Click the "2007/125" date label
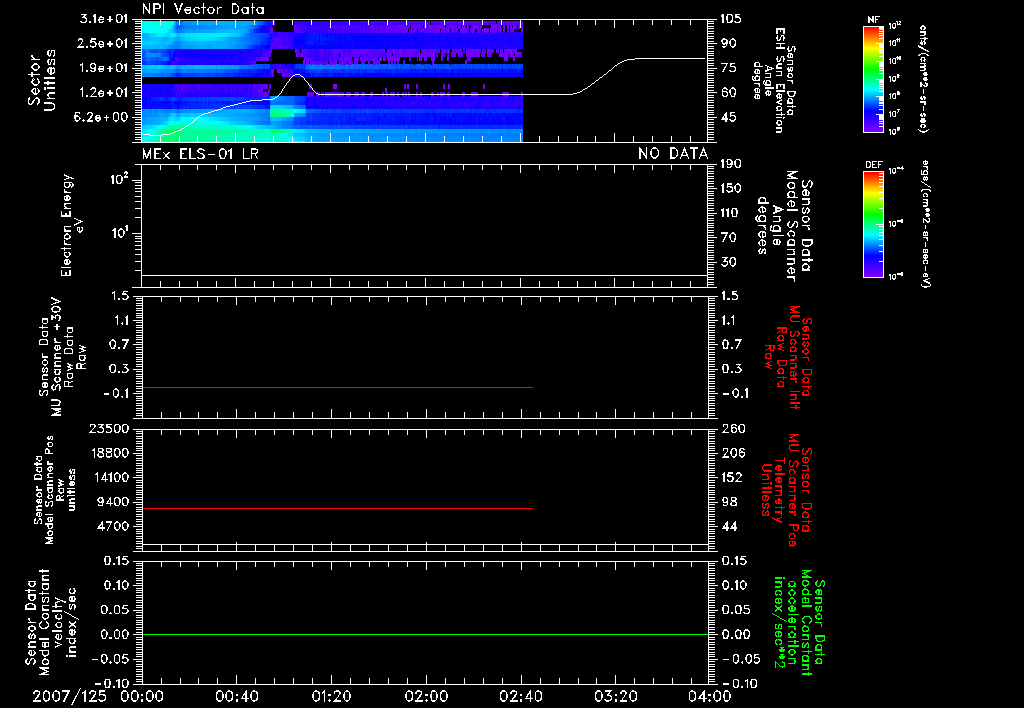The height and width of the screenshot is (708, 1024). click(x=69, y=696)
